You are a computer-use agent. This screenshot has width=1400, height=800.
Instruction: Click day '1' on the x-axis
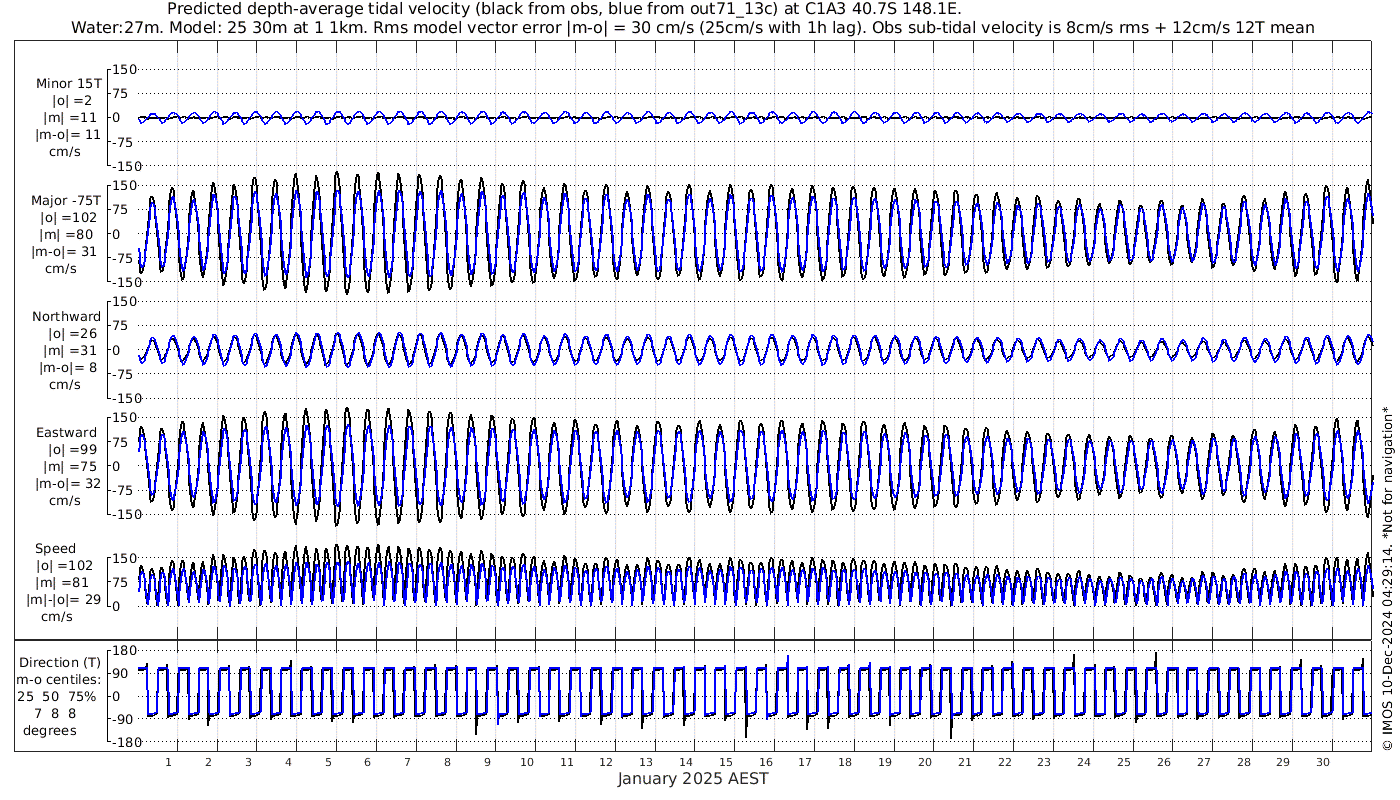[x=169, y=762]
